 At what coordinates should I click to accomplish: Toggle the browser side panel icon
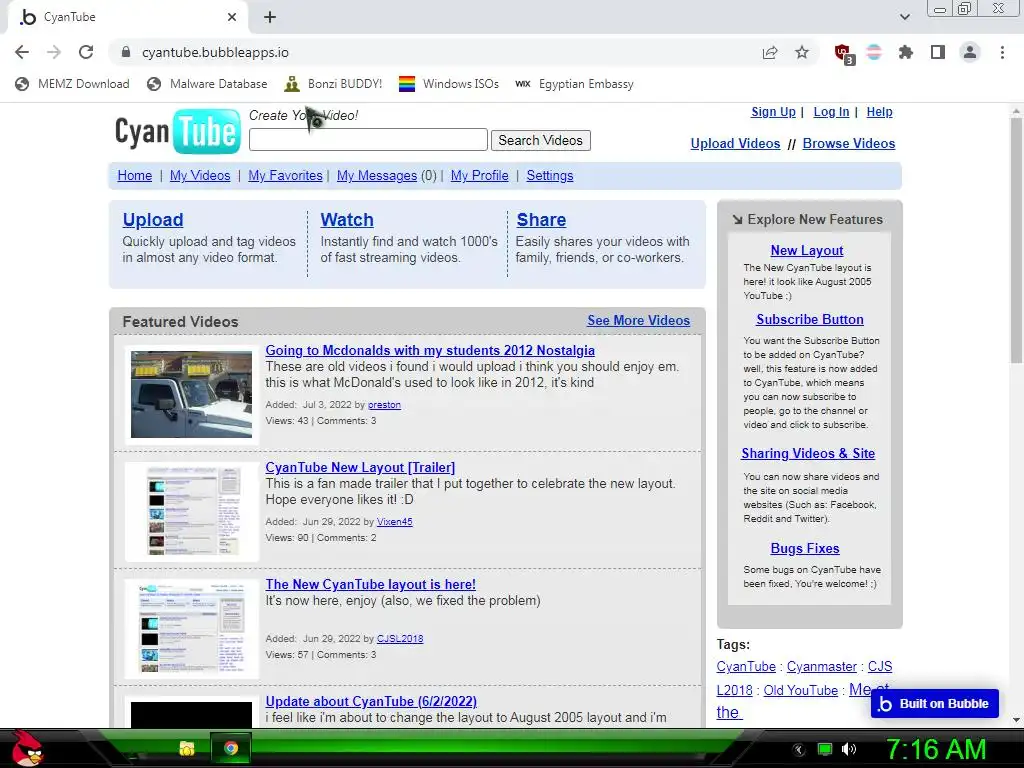point(938,52)
